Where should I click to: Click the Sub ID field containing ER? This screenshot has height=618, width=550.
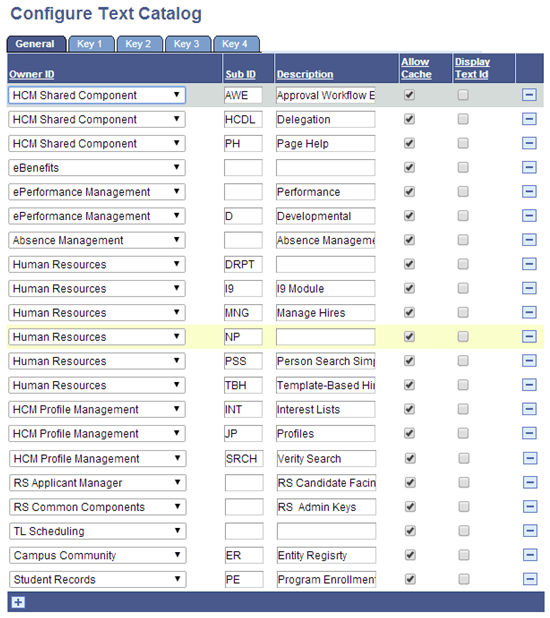(244, 555)
